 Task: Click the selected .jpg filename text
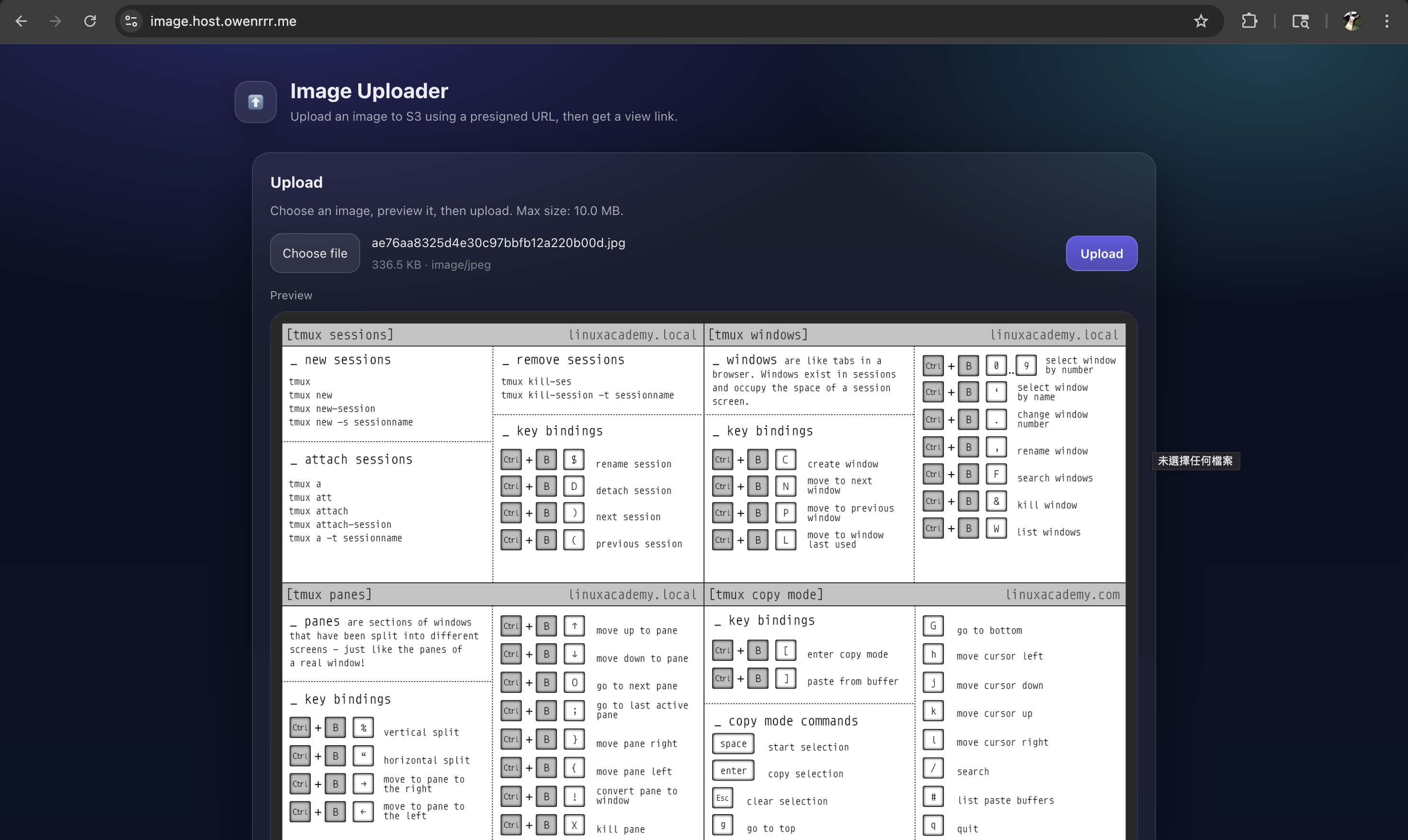pyautogui.click(x=498, y=243)
